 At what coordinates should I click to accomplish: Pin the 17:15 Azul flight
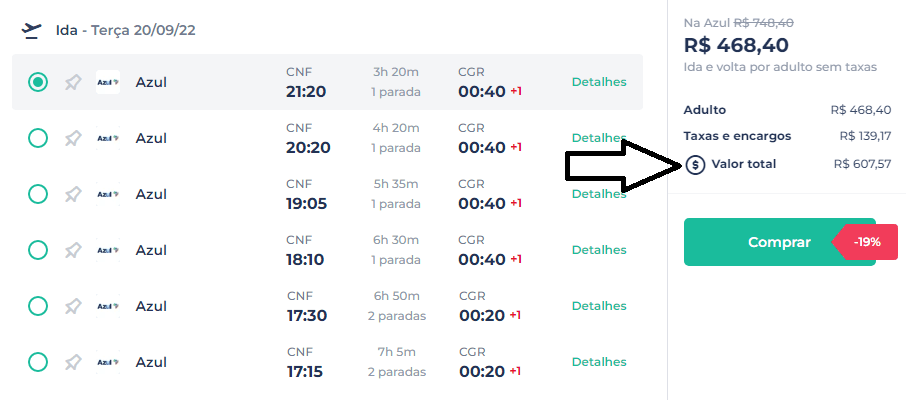[73, 362]
